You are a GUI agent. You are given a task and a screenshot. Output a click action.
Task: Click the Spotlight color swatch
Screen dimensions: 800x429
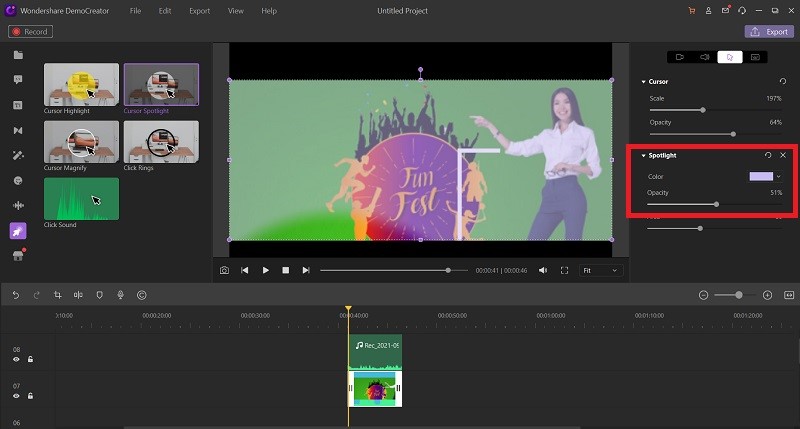pos(761,176)
